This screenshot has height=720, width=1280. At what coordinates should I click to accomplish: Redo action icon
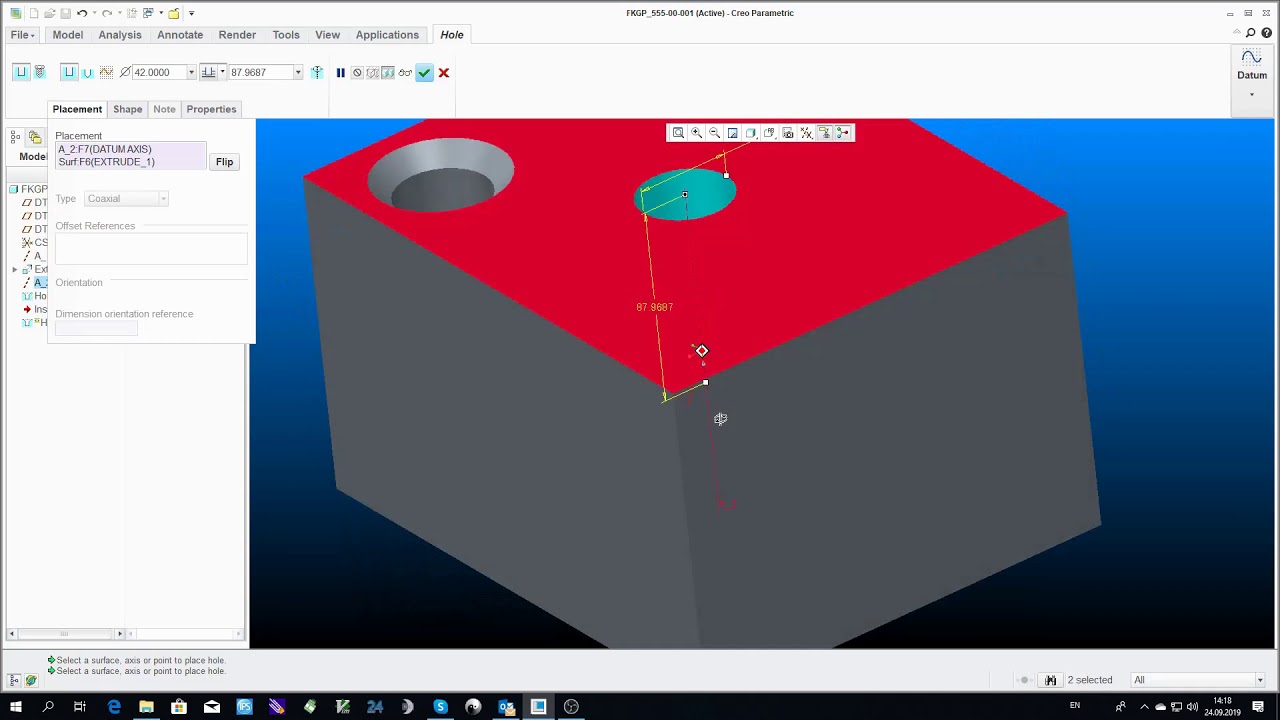(107, 13)
